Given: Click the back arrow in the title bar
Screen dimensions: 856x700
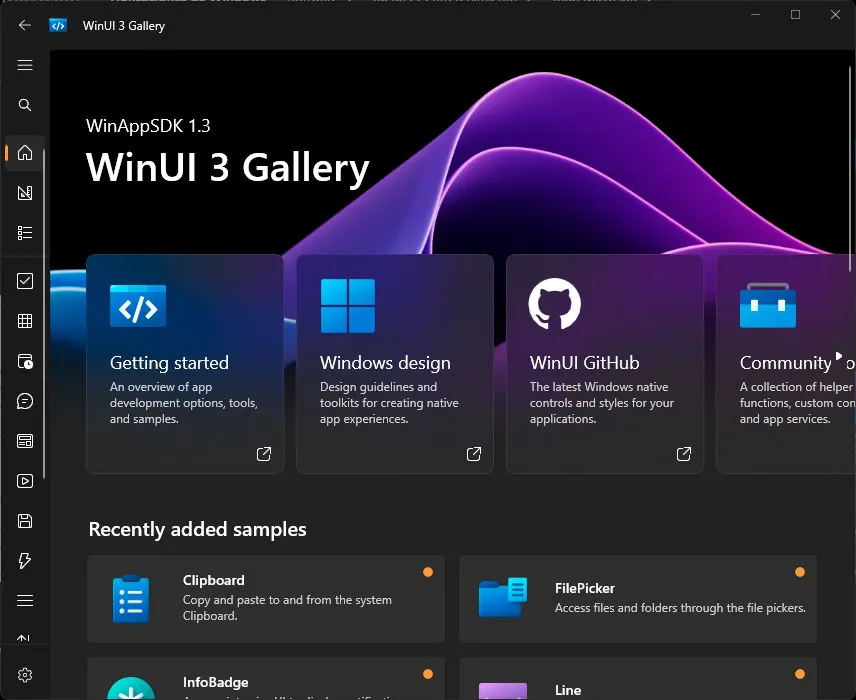Looking at the screenshot, I should [25, 25].
